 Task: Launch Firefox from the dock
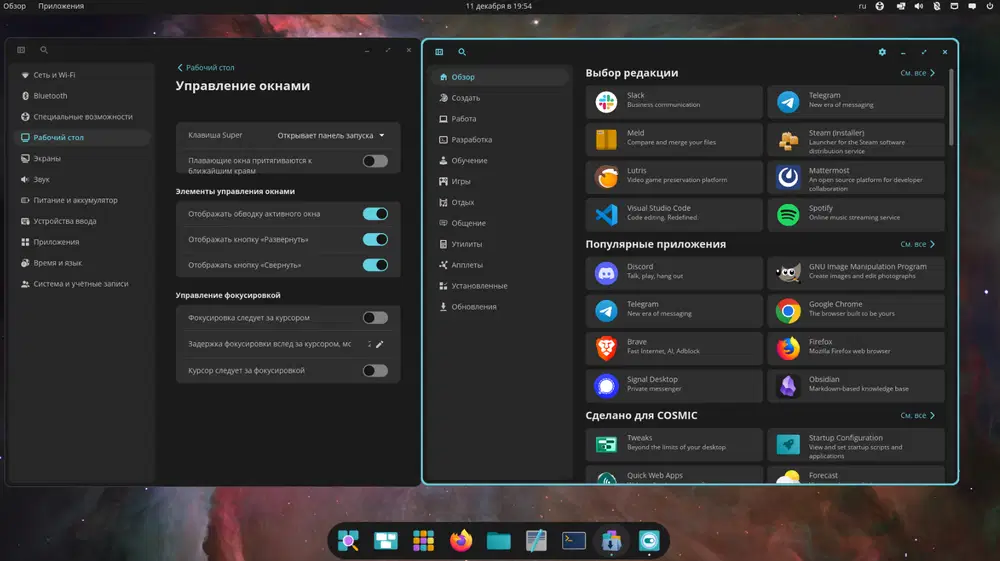(x=460, y=541)
